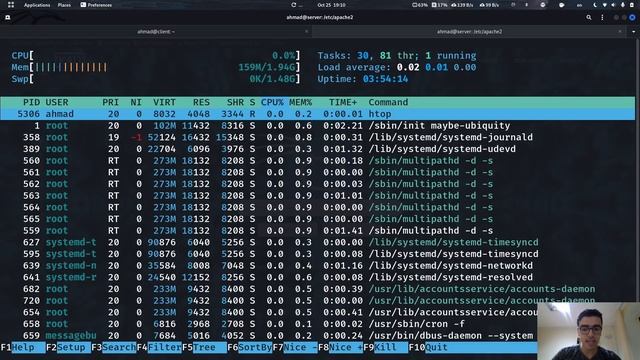This screenshot has width=640, height=360.
Task: Select the /usr/sbin/cron -f process row
Action: coord(269,324)
